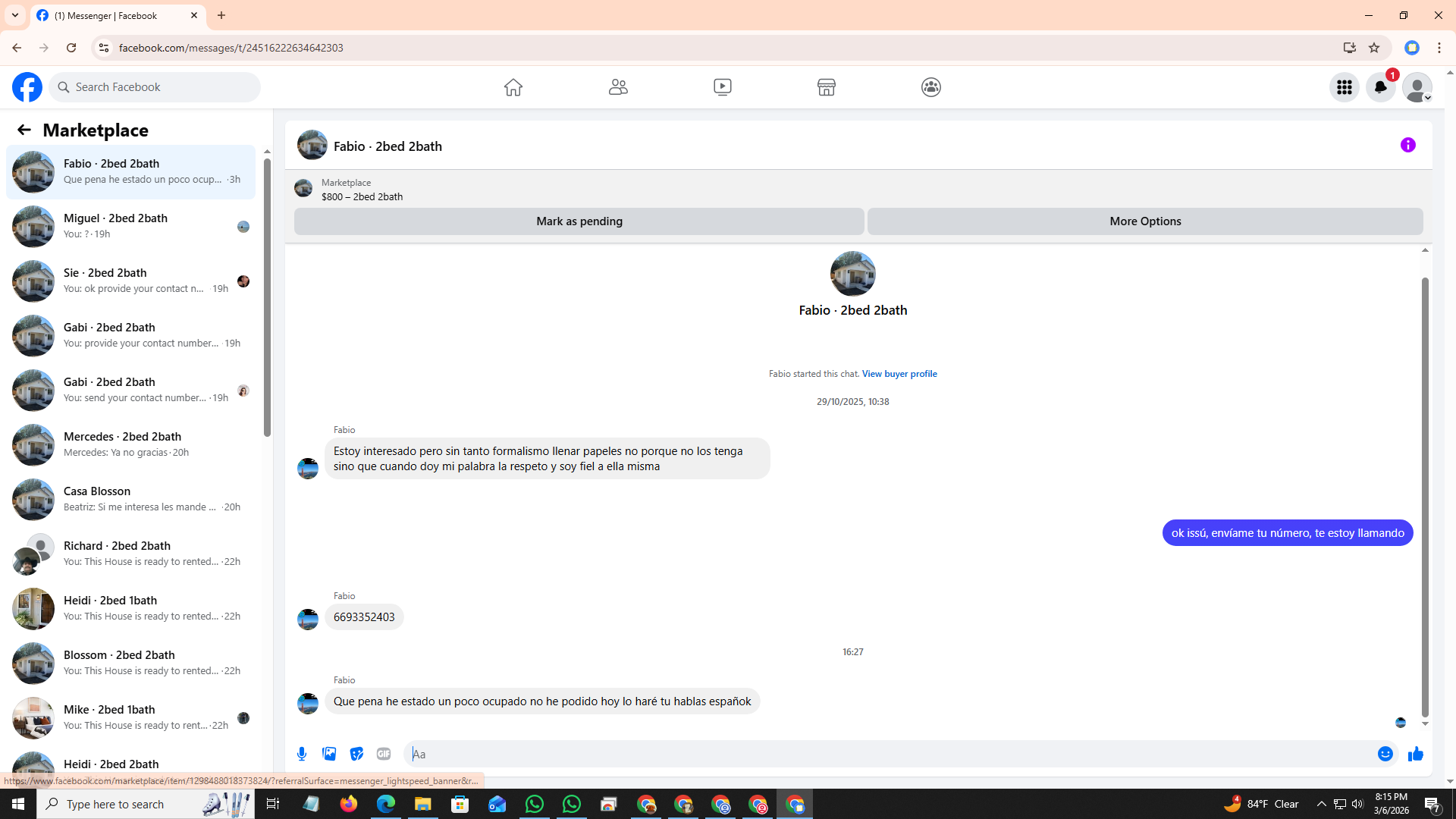Viewport: 1456px width, 819px height.
Task: Click chat list scrollbar thumb
Action: point(267,296)
